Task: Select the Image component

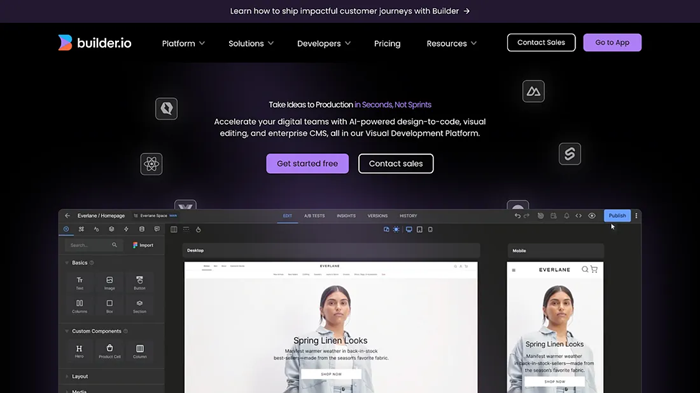Action: coord(109,283)
